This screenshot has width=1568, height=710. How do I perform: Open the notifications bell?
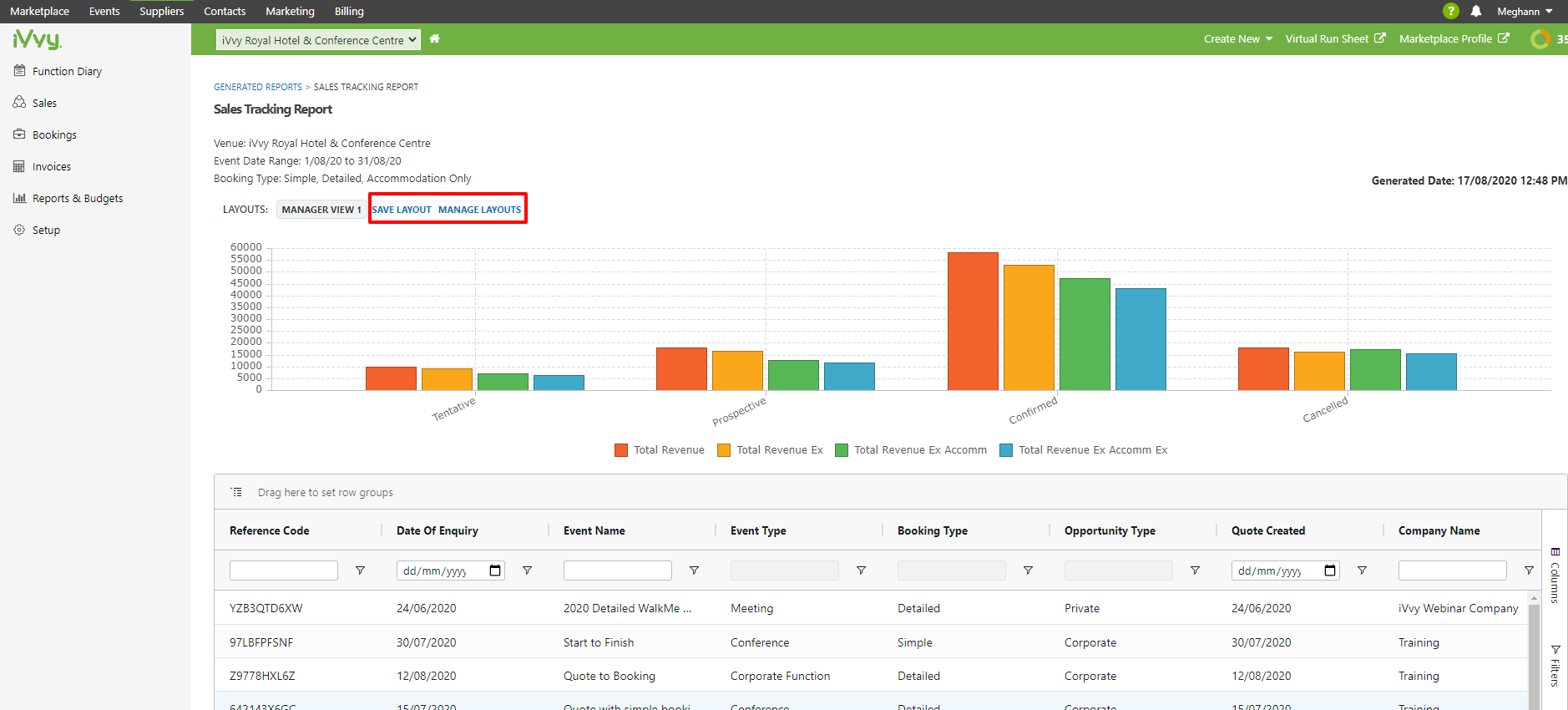pyautogui.click(x=1476, y=11)
